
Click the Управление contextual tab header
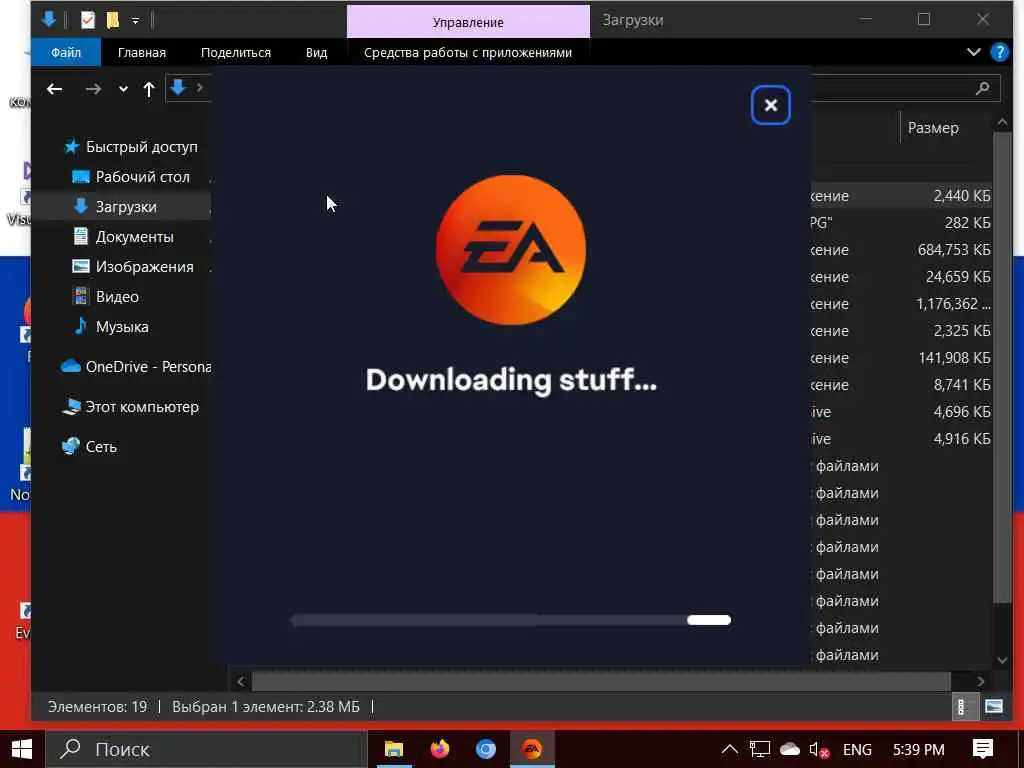pyautogui.click(x=468, y=22)
